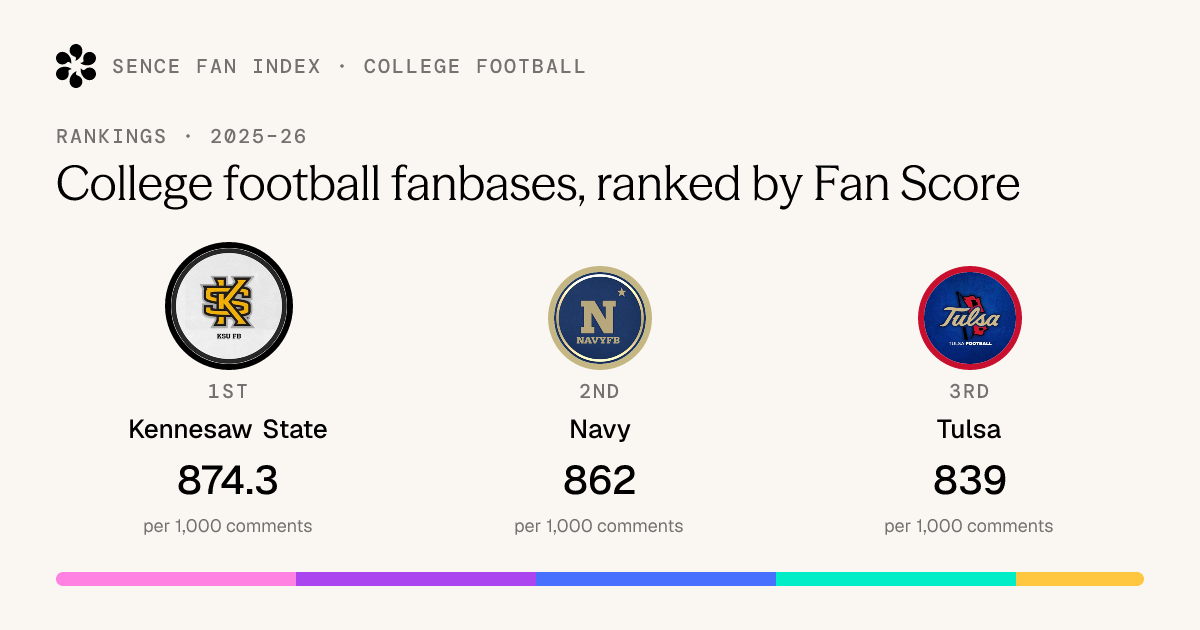Screen dimensions: 1200x630
Task: Click the Sence flower logo icon
Action: tap(76, 66)
